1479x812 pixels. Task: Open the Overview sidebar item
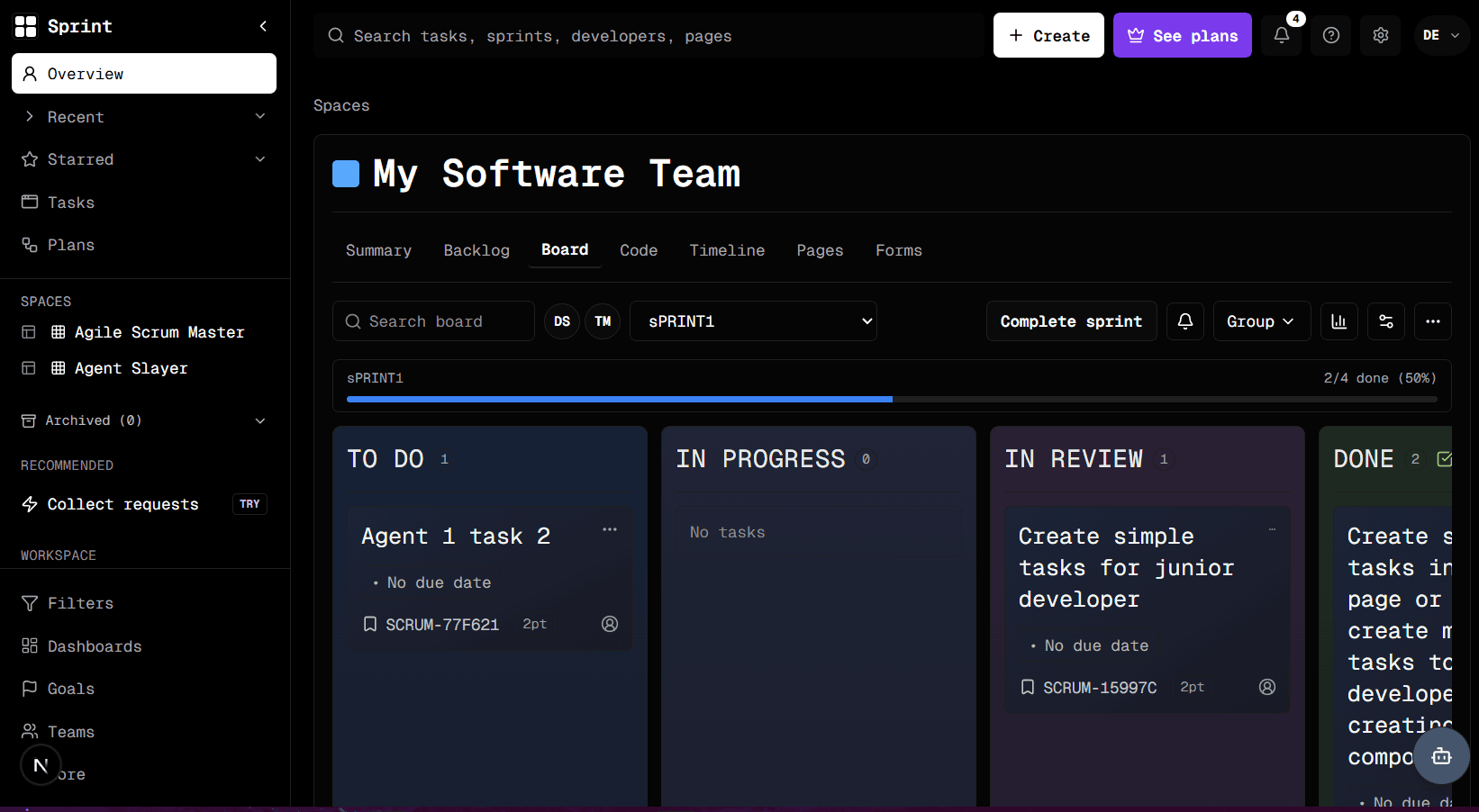point(144,74)
